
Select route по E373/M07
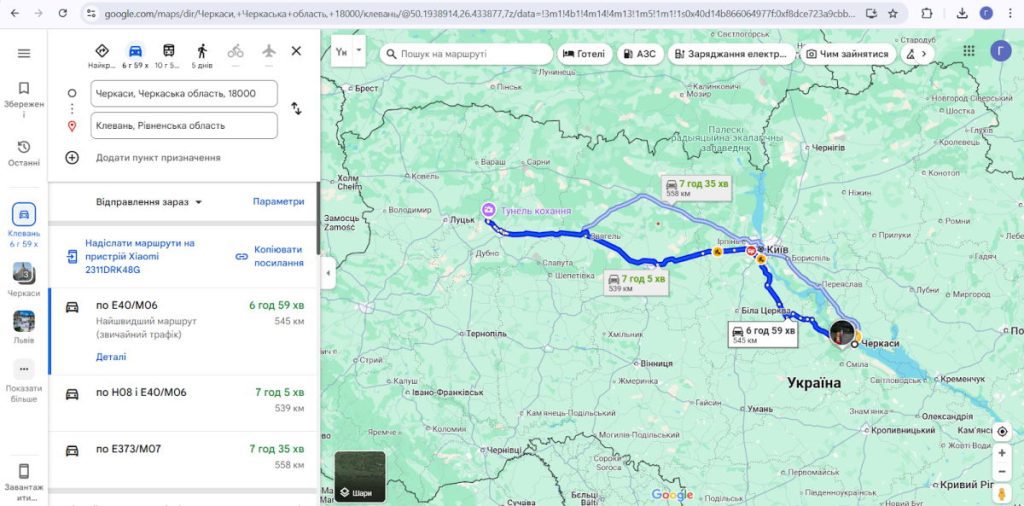pyautogui.click(x=184, y=459)
